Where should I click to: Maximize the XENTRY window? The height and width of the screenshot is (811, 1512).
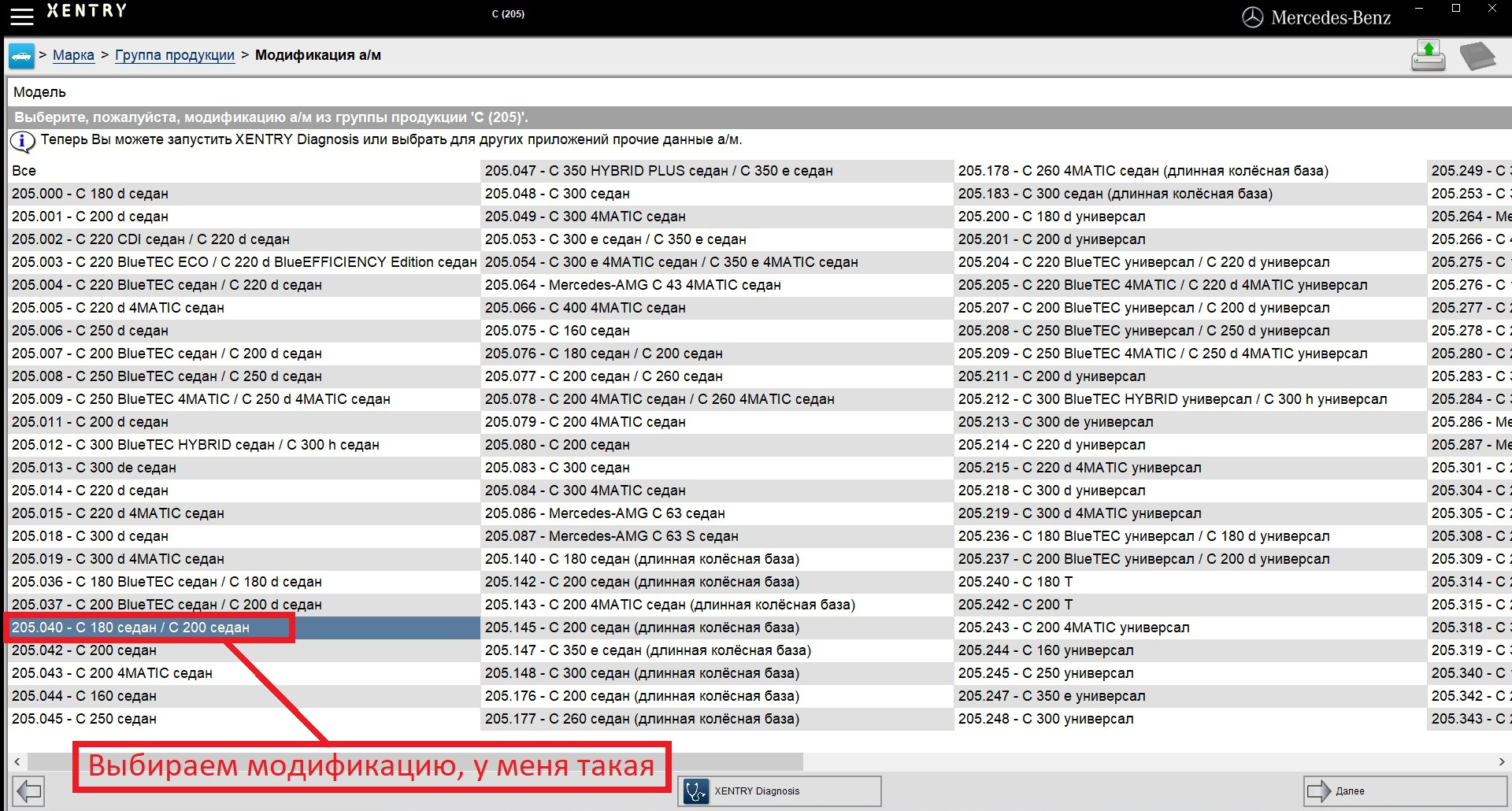coord(1456,8)
